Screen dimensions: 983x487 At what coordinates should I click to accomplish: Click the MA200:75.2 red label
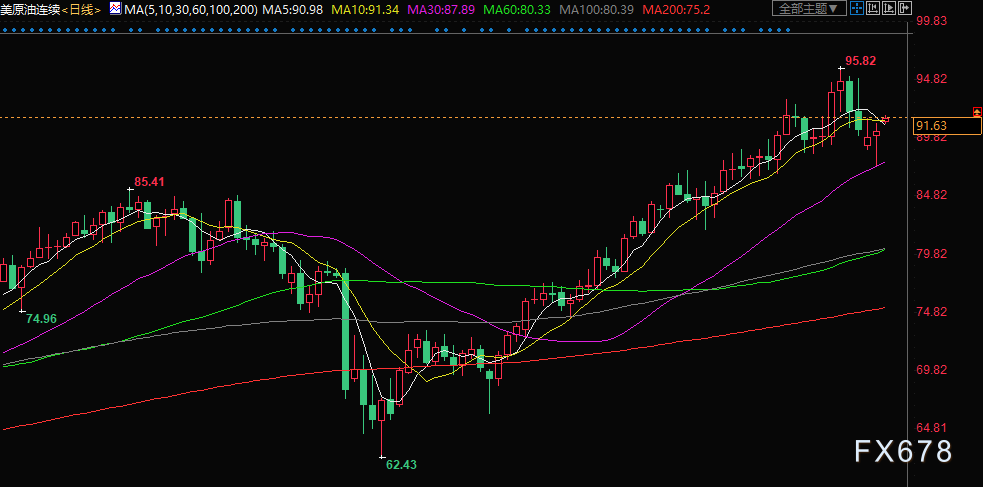[676, 9]
